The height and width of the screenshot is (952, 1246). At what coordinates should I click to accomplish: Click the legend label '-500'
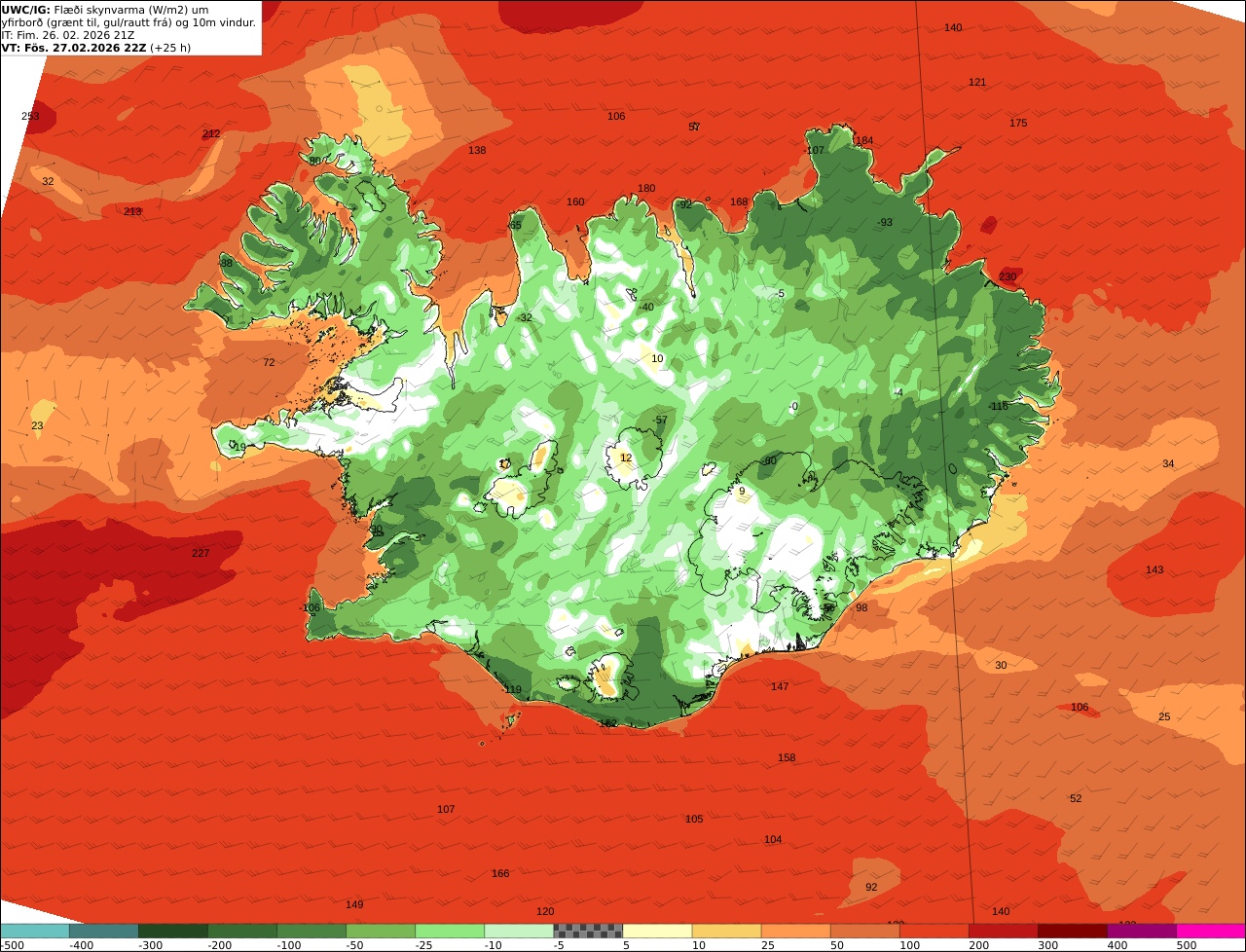click(x=12, y=945)
